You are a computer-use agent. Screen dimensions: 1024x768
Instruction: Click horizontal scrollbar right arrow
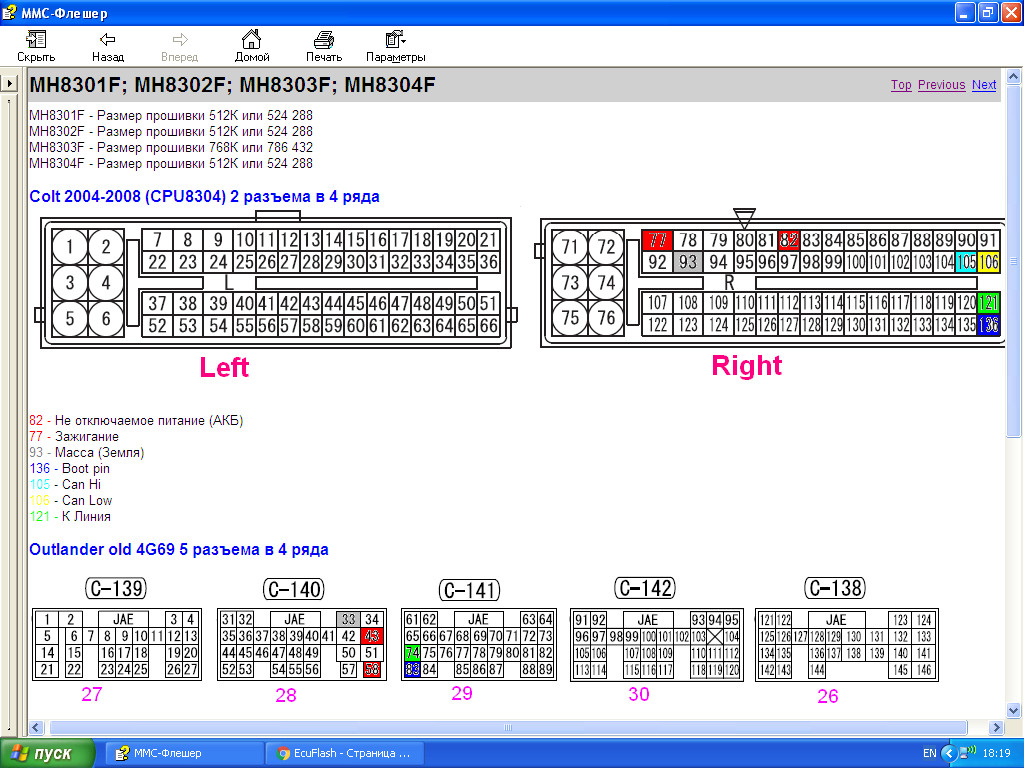coord(997,727)
